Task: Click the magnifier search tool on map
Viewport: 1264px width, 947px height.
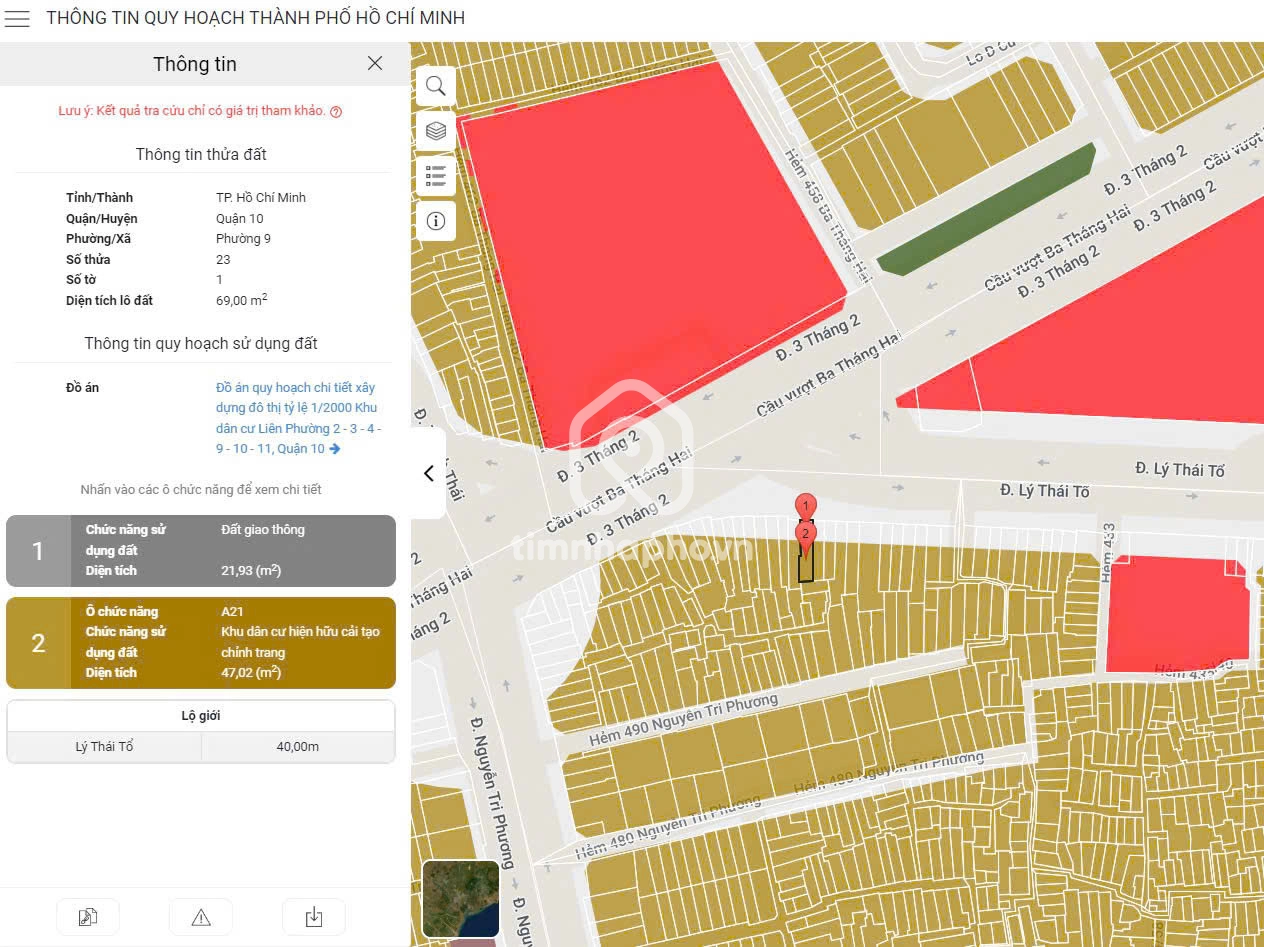Action: point(435,86)
